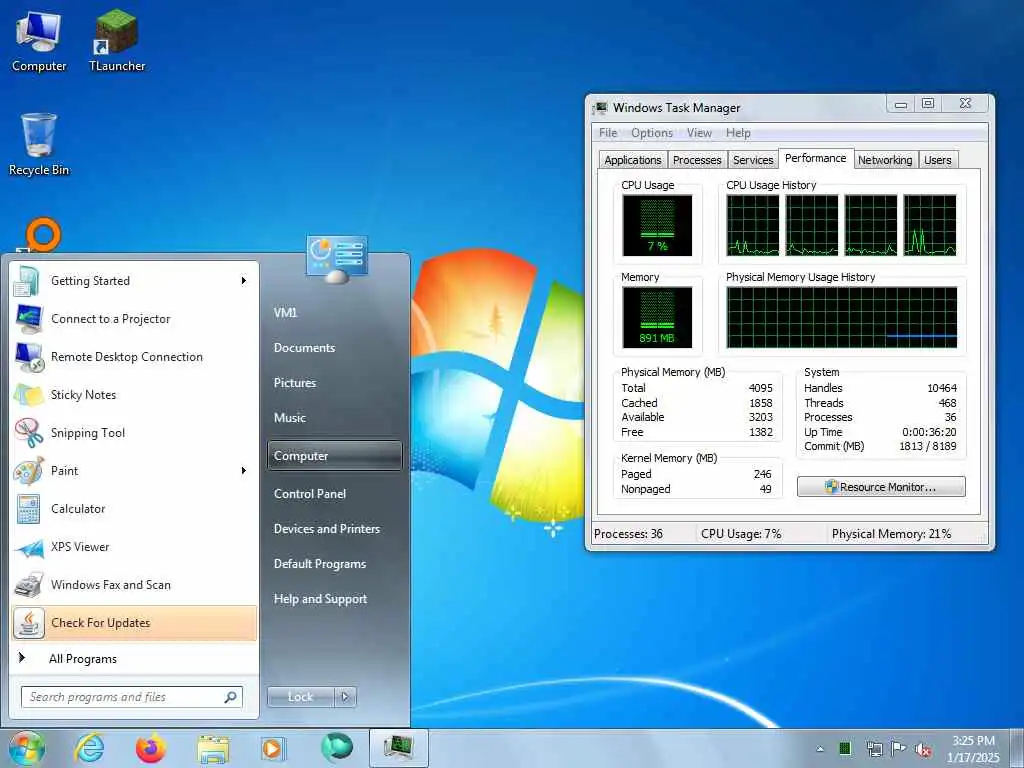Click the Paint palette icon
The width and height of the screenshot is (1024, 768).
(x=29, y=470)
